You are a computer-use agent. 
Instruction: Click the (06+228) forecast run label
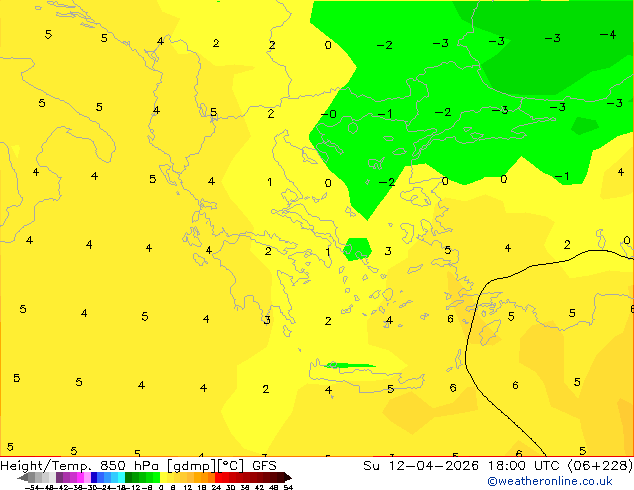[x=595, y=466]
